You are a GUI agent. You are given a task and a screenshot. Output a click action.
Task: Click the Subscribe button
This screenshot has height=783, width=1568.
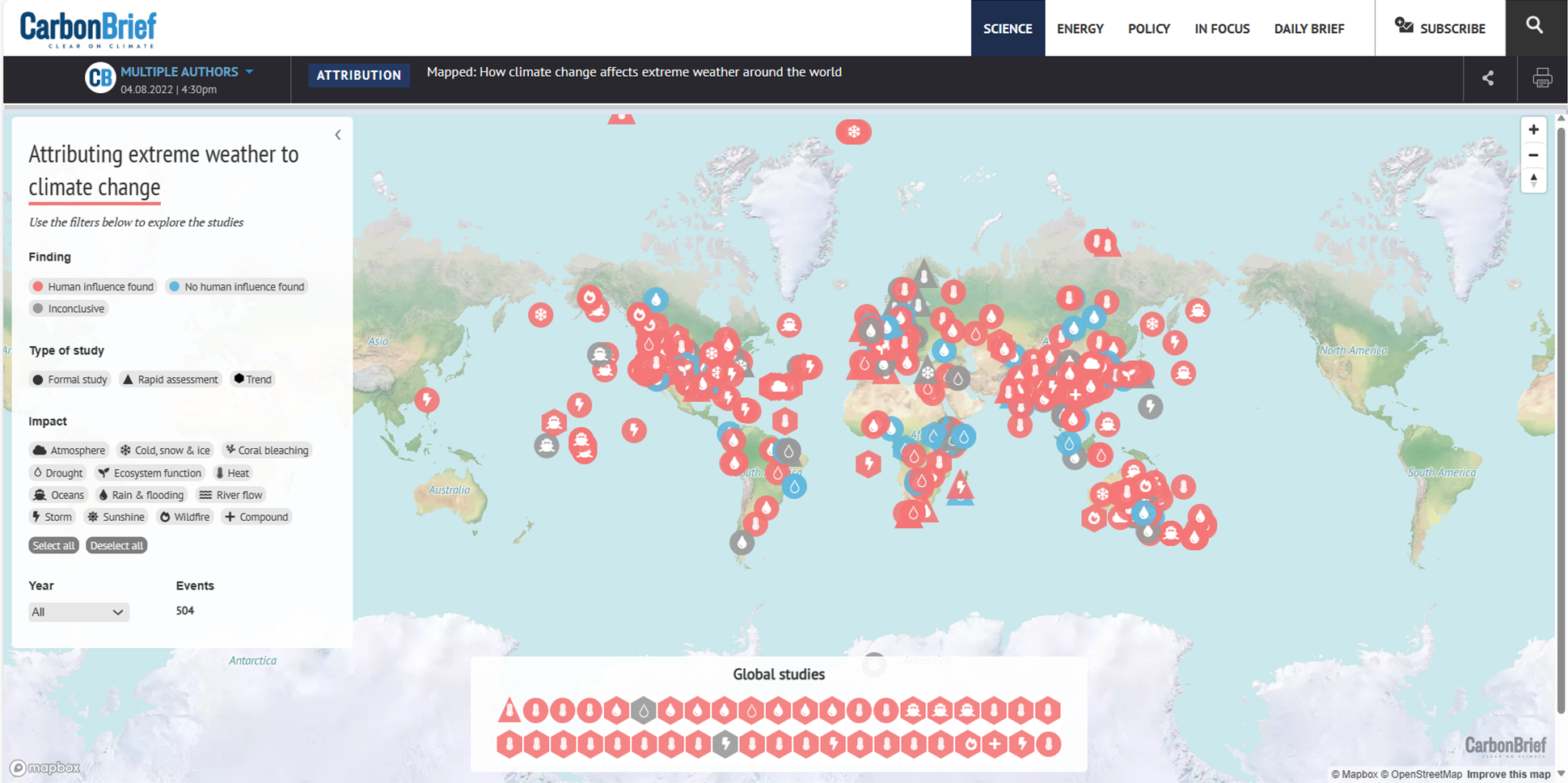[1440, 28]
